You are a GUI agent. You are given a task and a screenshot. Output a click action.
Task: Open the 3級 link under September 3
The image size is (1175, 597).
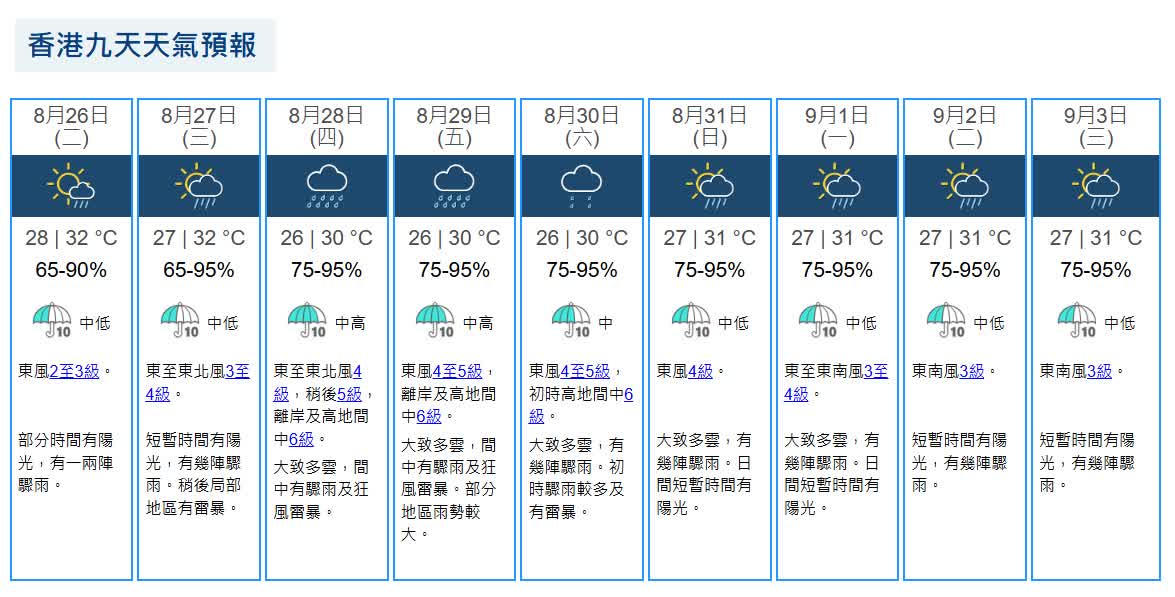click(x=1099, y=371)
